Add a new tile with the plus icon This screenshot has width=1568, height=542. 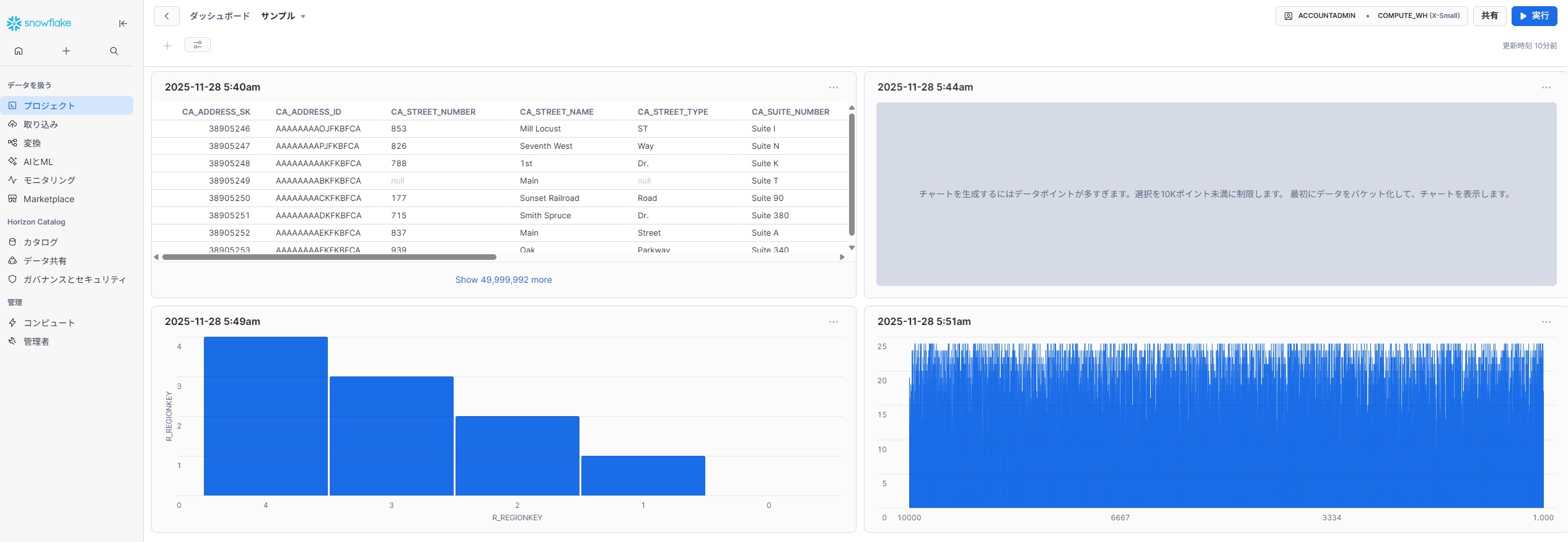click(x=167, y=45)
